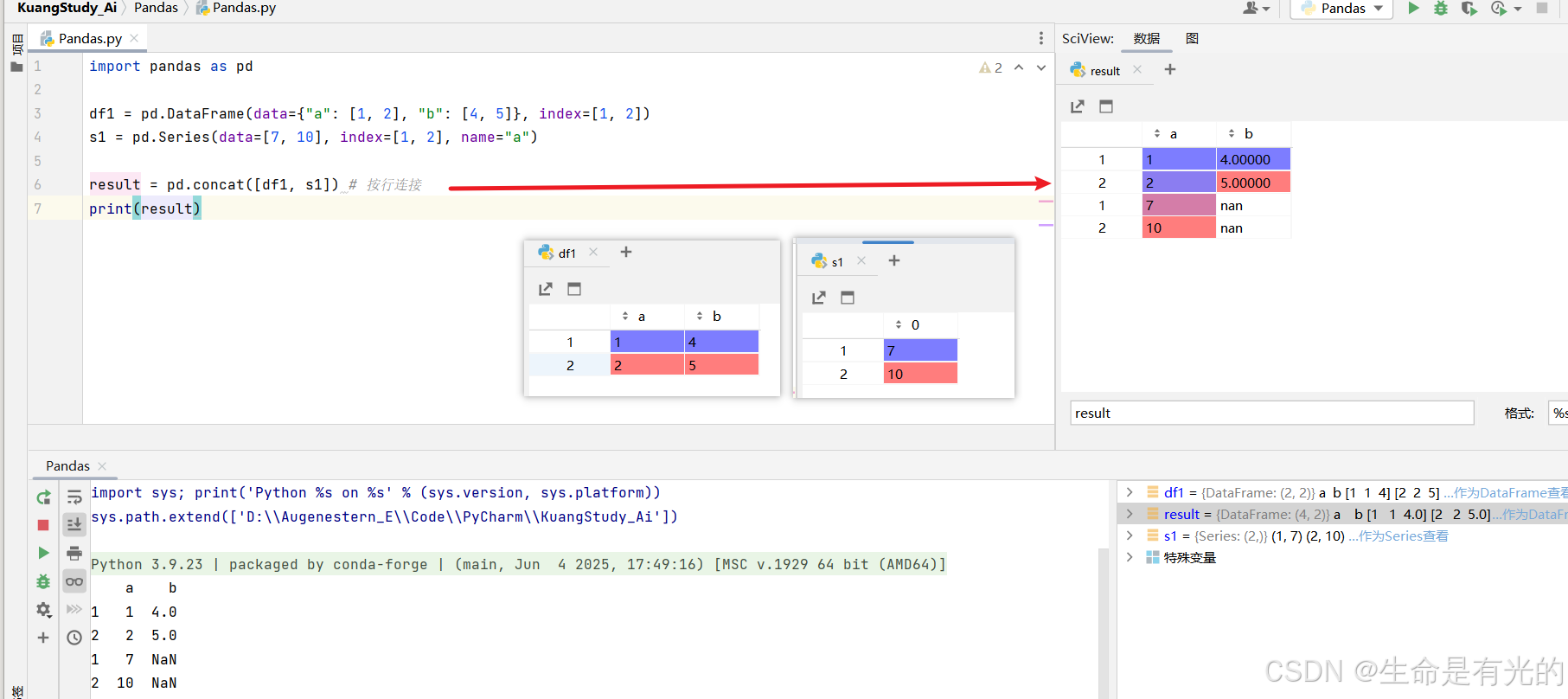Rerun the Python console

pos(43,497)
